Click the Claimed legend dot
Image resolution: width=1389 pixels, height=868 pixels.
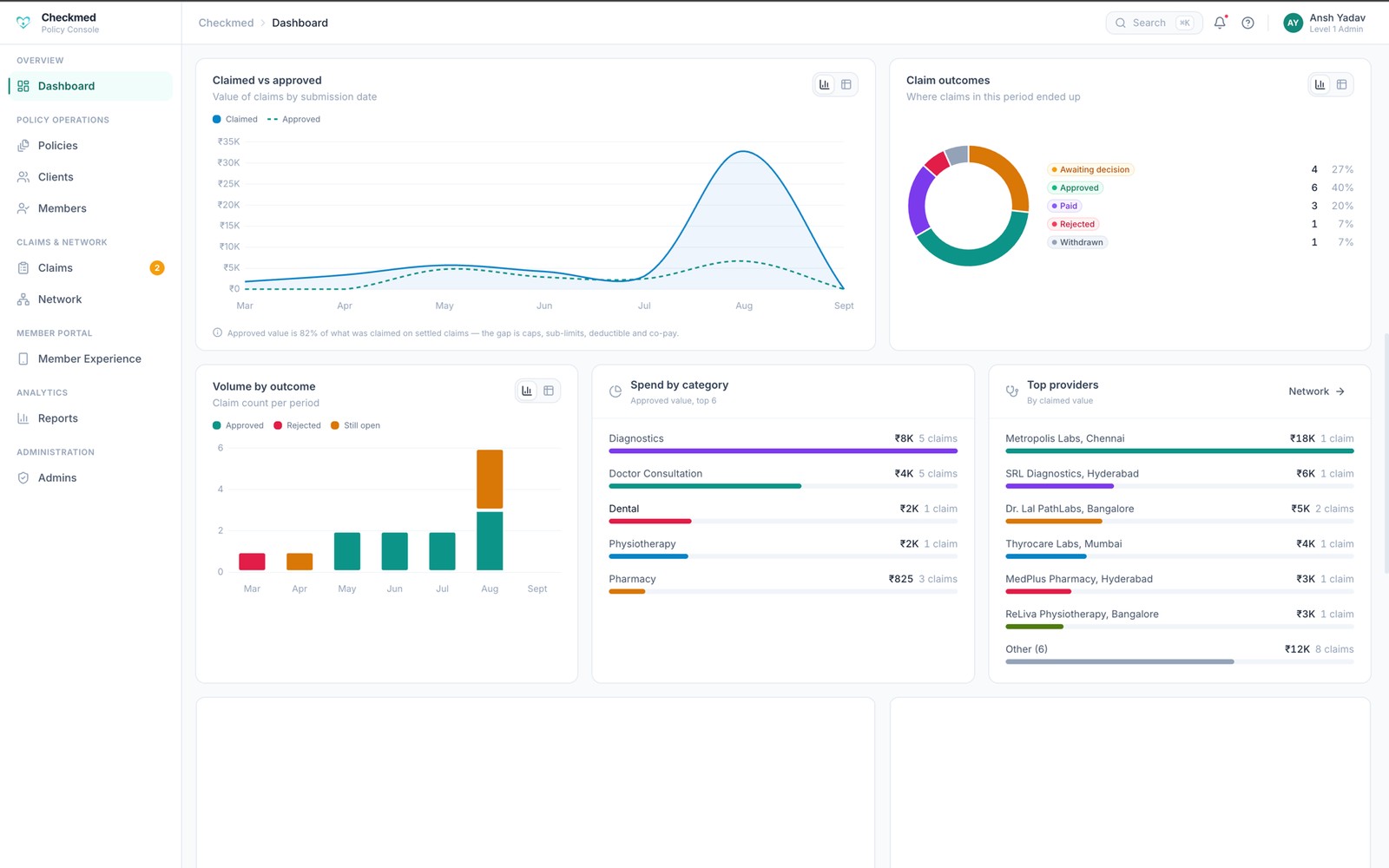(x=217, y=119)
